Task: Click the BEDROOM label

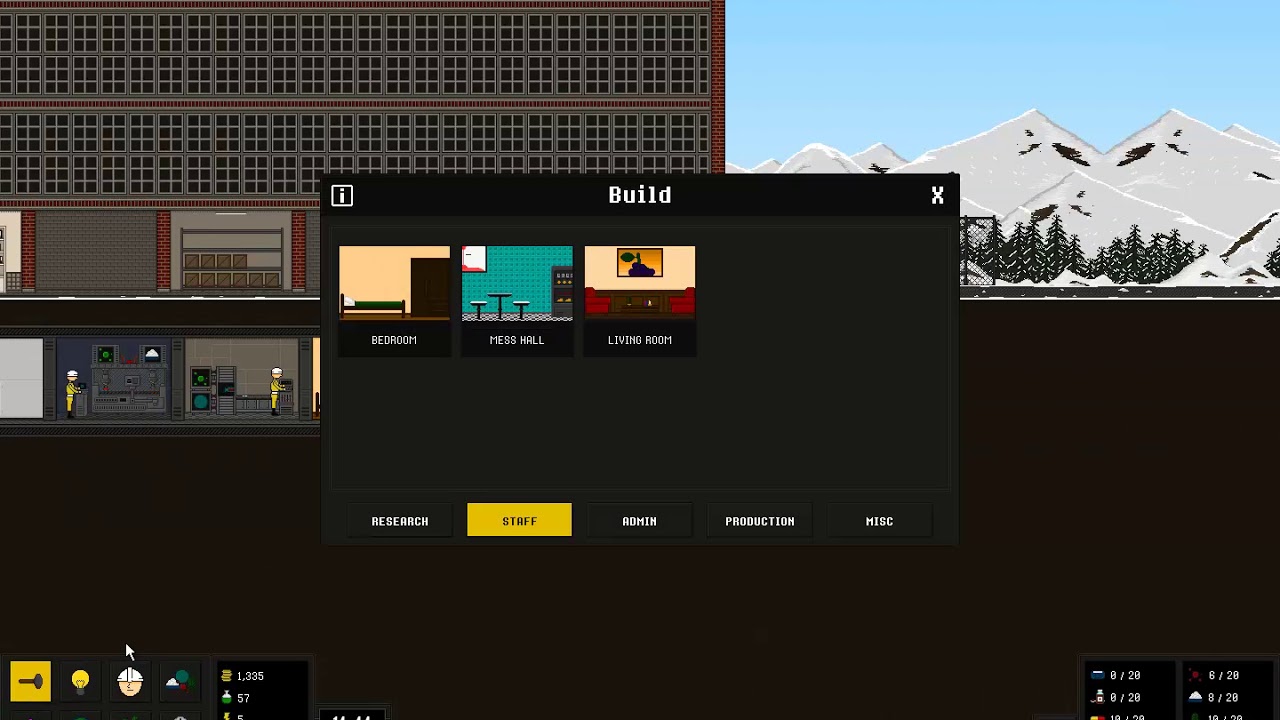Action: [x=394, y=340]
